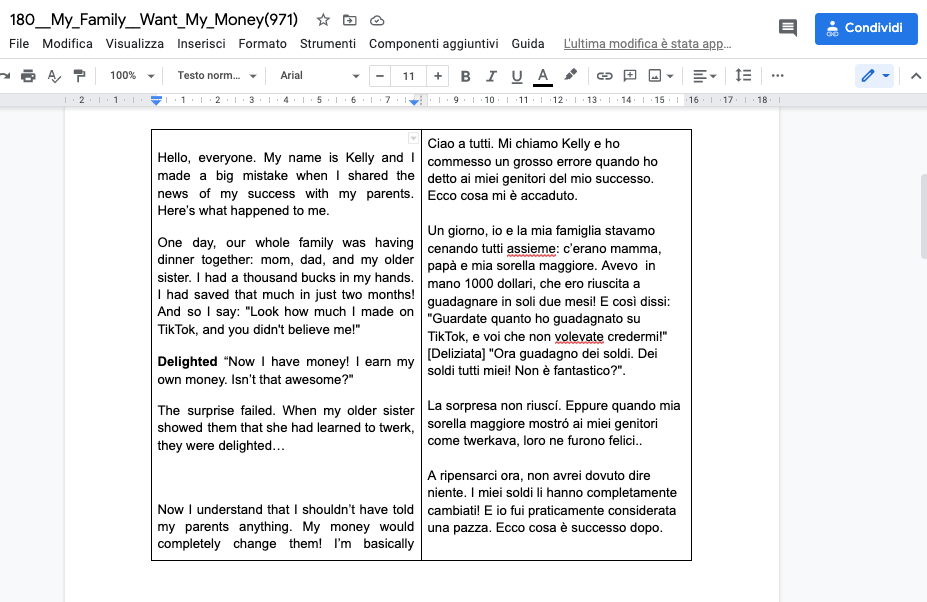Toggle italic formatting
The image size is (927, 602).
(x=491, y=76)
